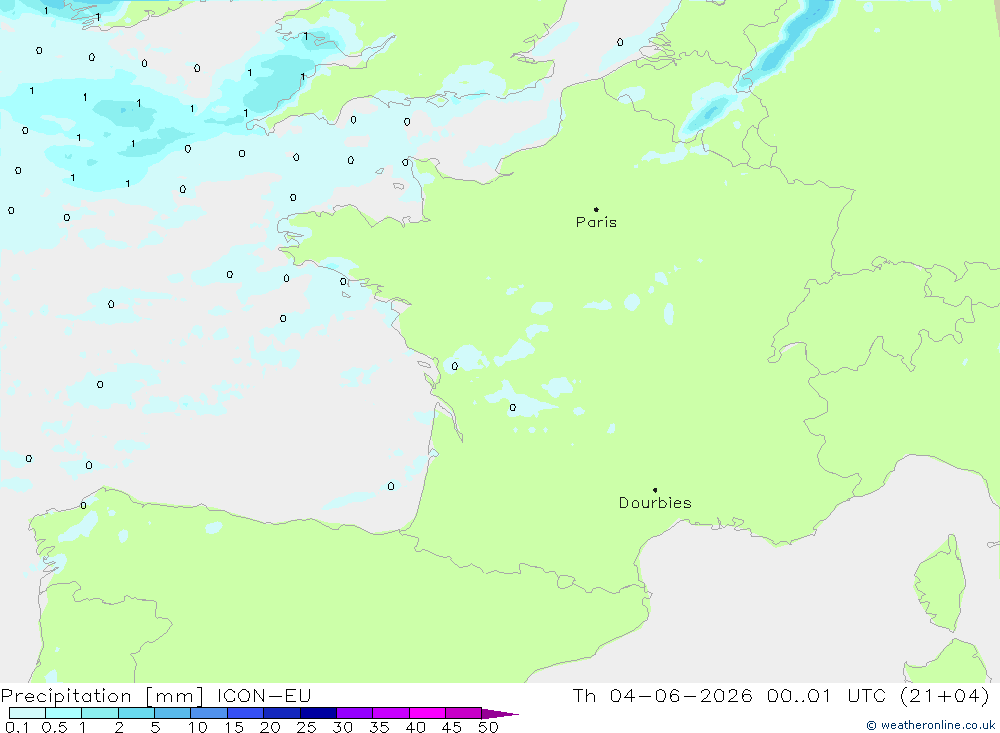Select the 25–30 mm dark blue swatch

[x=318, y=713]
